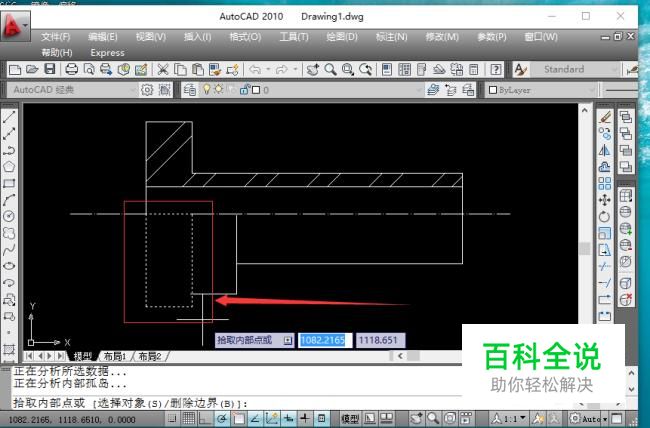Switch to the 布局1 tab
650x428 pixels.
(x=115, y=356)
